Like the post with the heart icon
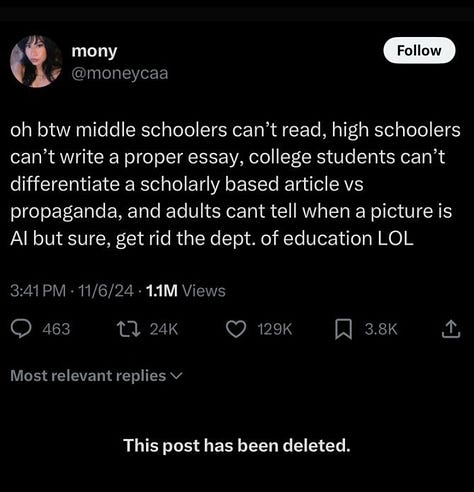Viewport: 474px width, 492px height. pyautogui.click(x=236, y=329)
